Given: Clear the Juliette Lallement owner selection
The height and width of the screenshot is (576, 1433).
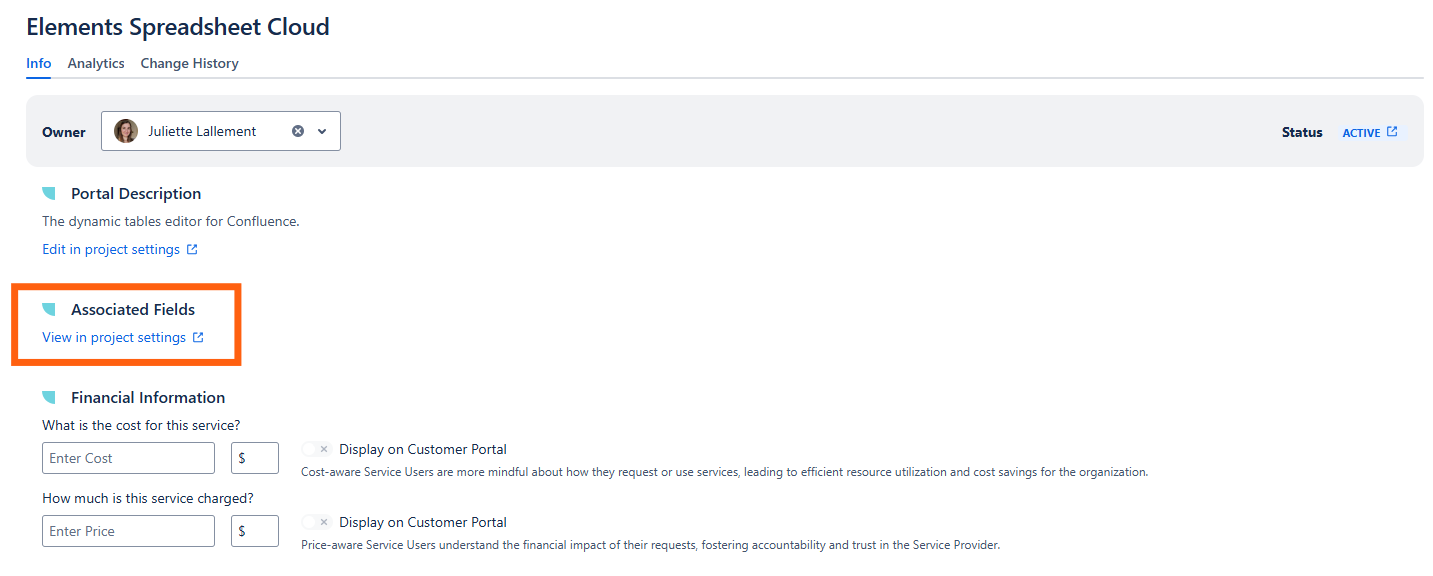Looking at the screenshot, I should pyautogui.click(x=298, y=131).
